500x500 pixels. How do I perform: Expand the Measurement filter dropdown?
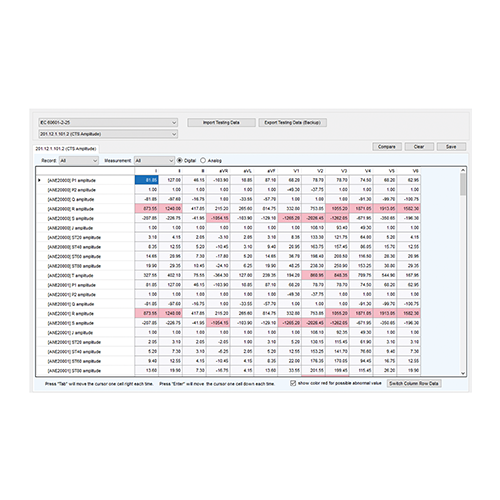tap(154, 161)
